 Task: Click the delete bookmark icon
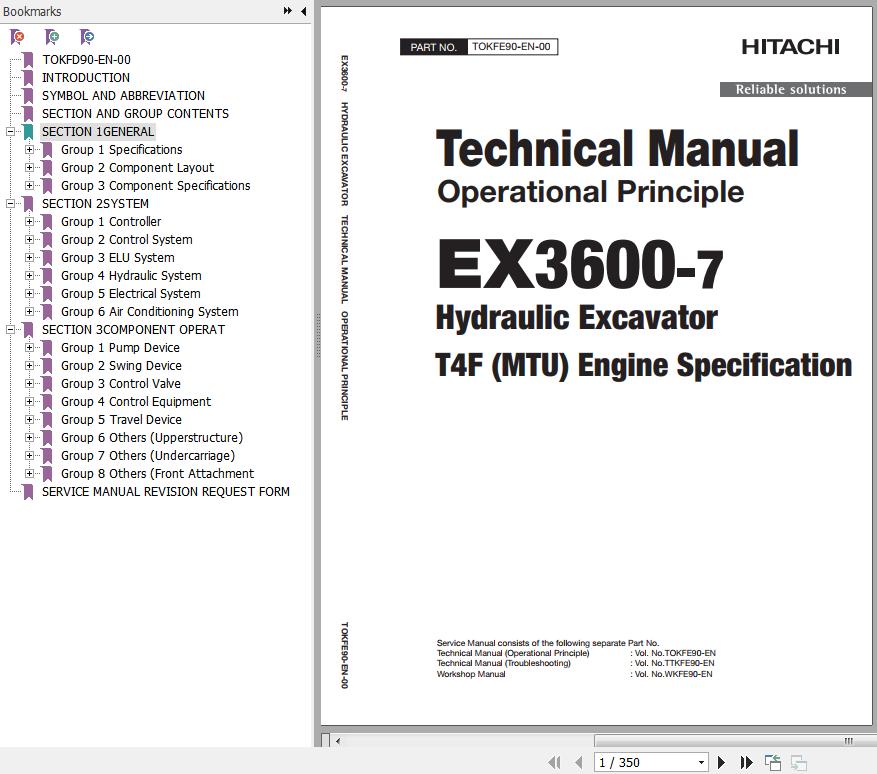pos(17,37)
